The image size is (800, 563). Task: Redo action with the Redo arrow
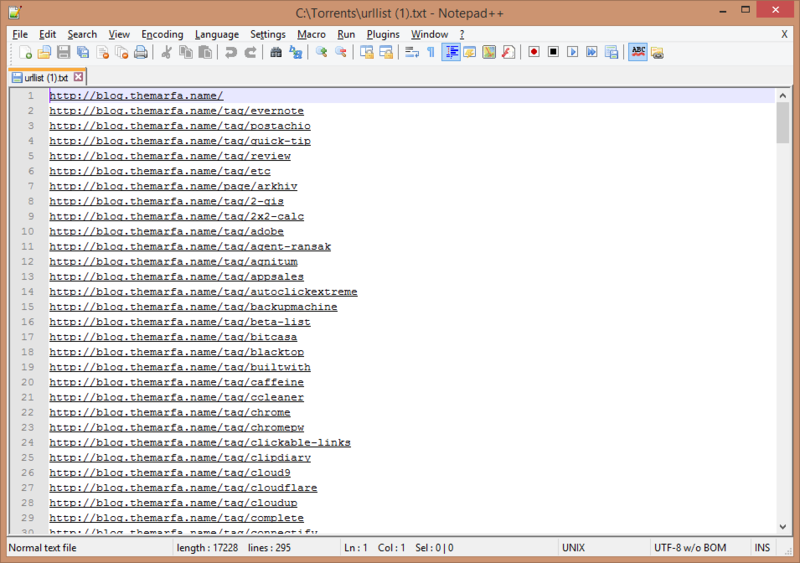pos(250,52)
